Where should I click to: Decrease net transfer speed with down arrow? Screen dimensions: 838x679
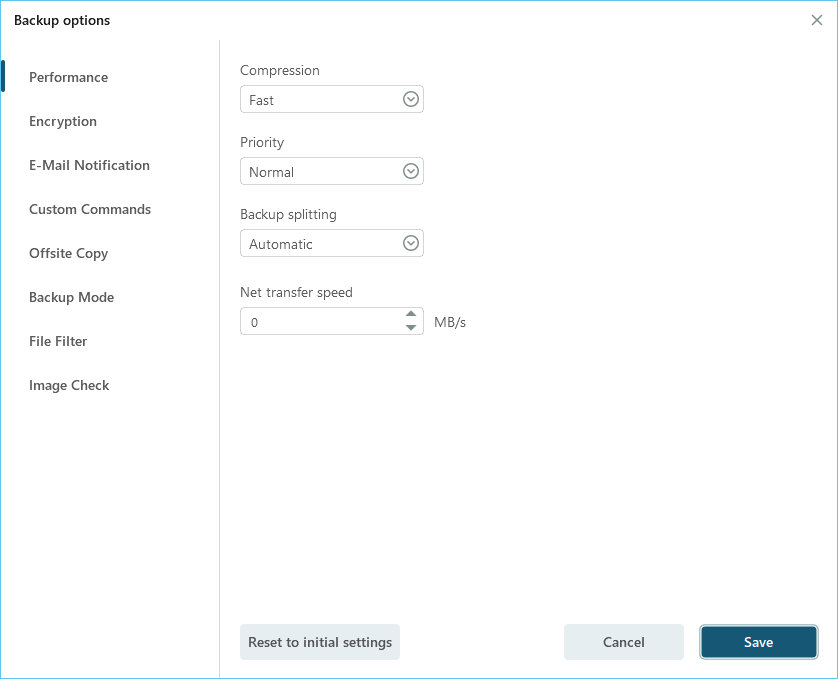[x=411, y=328]
